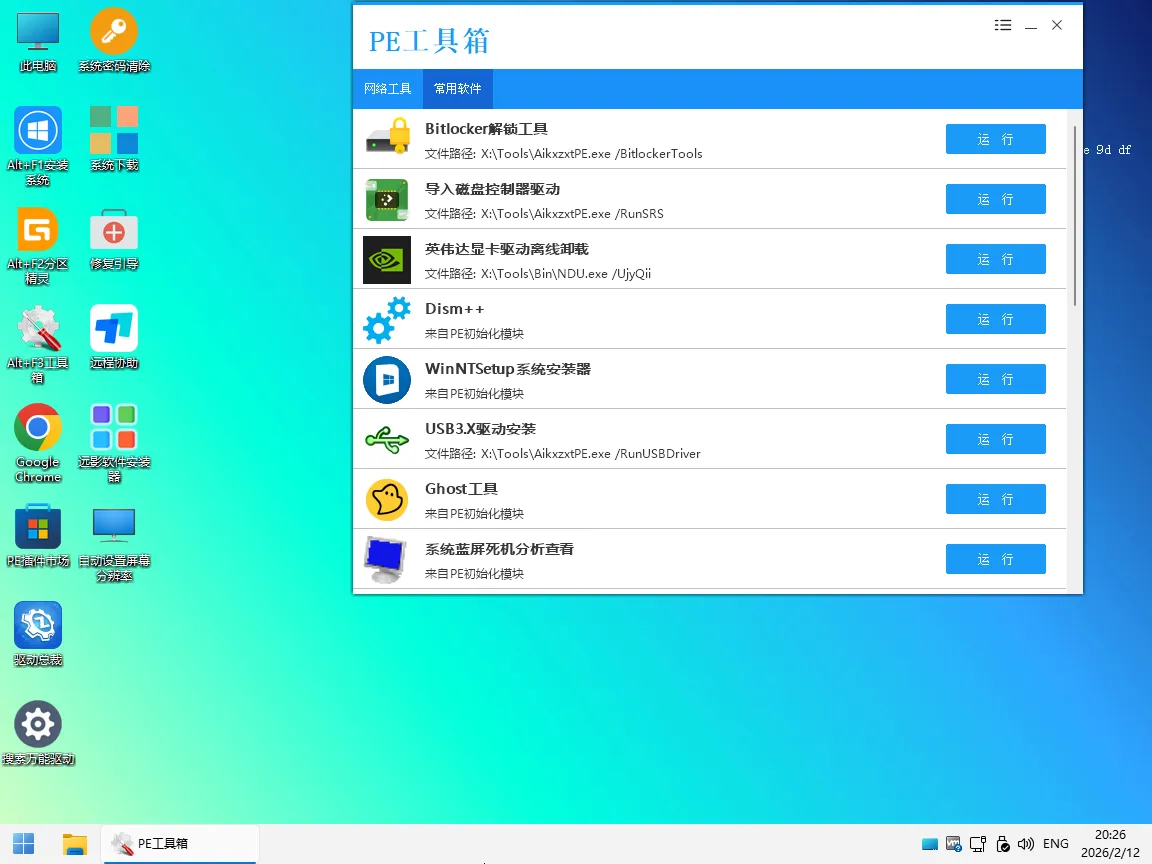Click the Dism++ blue gears icon
The image size is (1152, 864).
point(387,319)
